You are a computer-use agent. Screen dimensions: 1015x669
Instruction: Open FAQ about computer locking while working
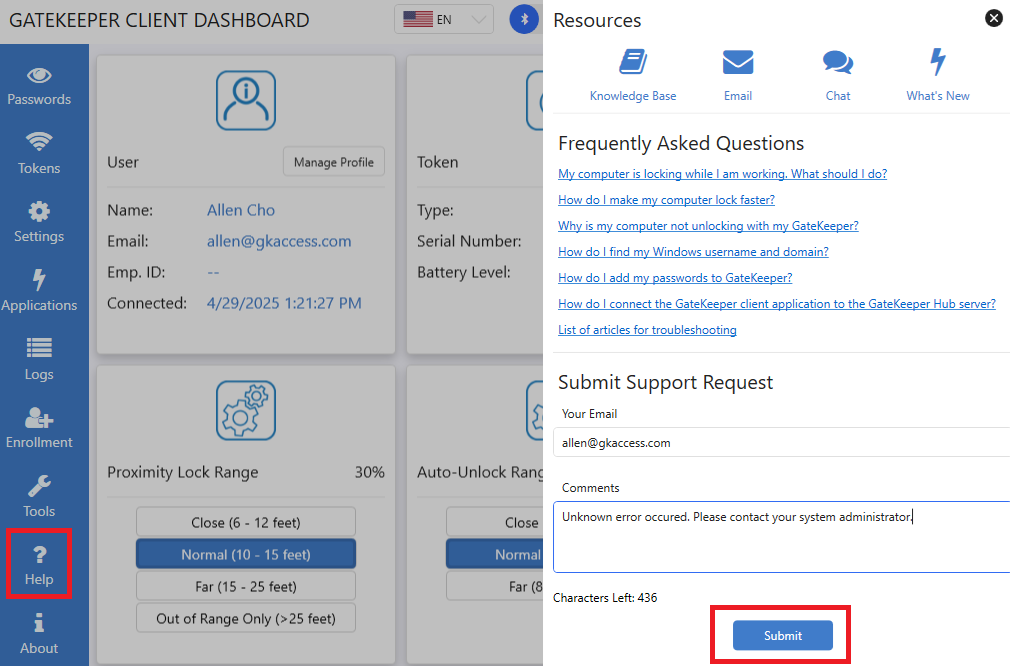coord(722,174)
